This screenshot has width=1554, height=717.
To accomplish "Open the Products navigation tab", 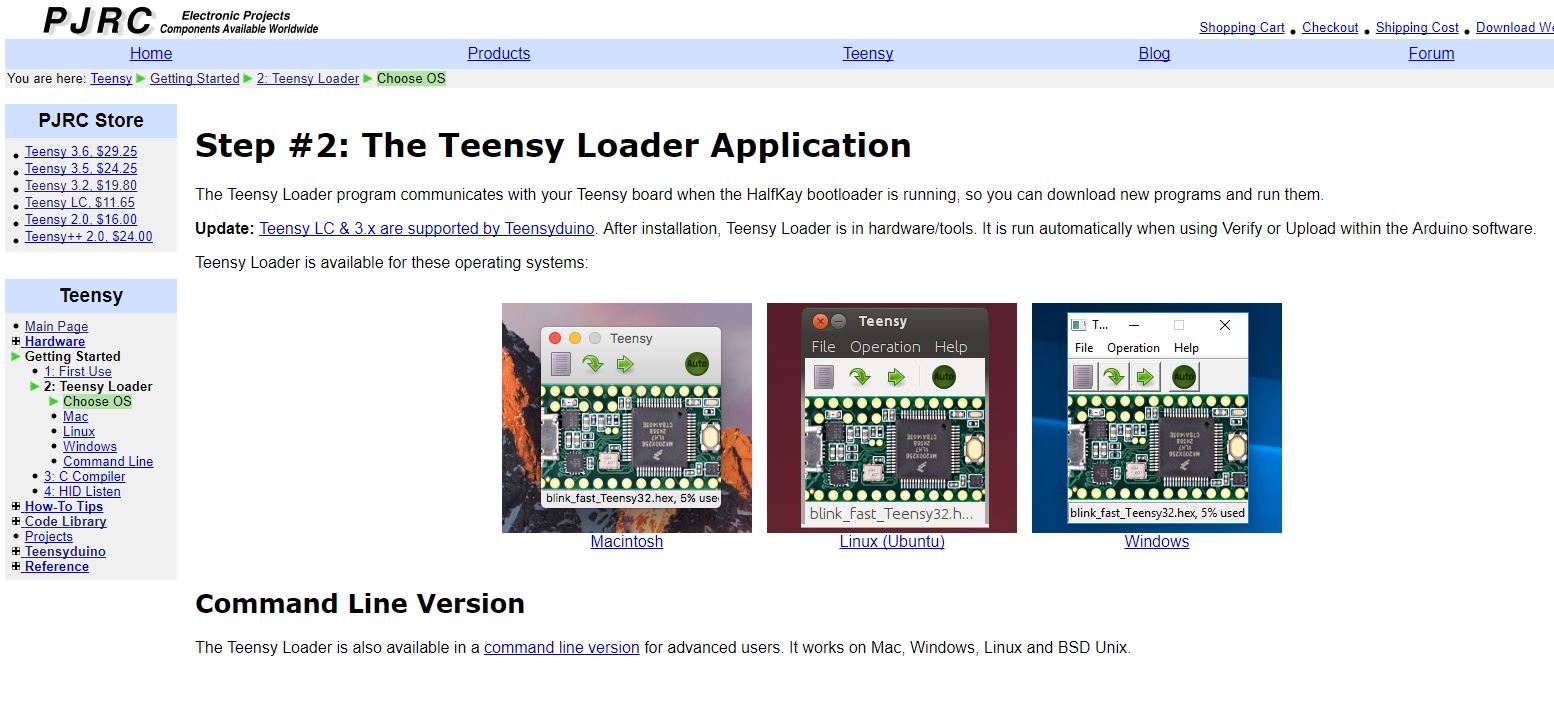I will point(499,54).
